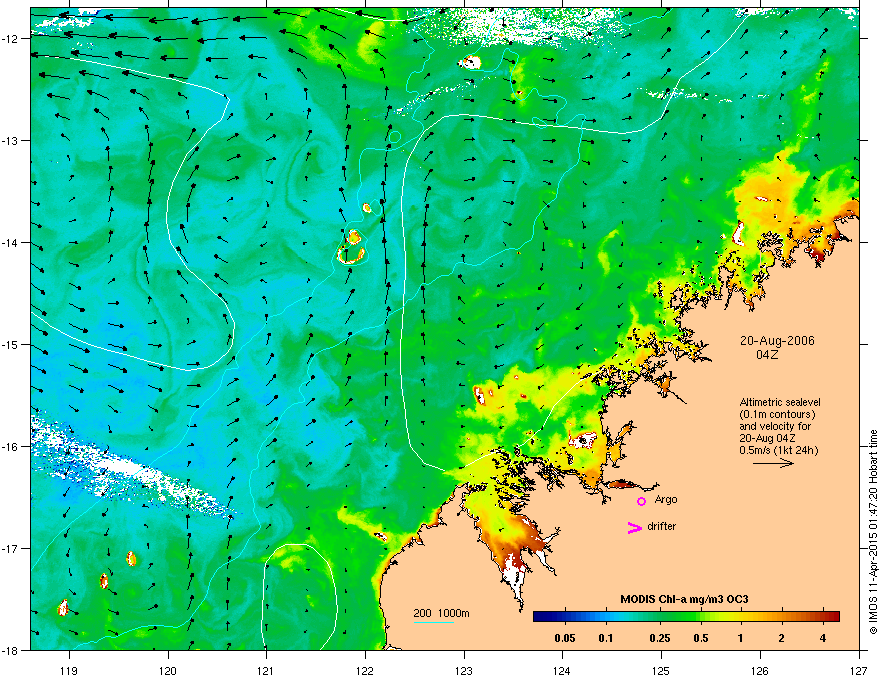Viewport: 880px width, 680px height.
Task: Click longitude axis label 119
Action: [69, 670]
